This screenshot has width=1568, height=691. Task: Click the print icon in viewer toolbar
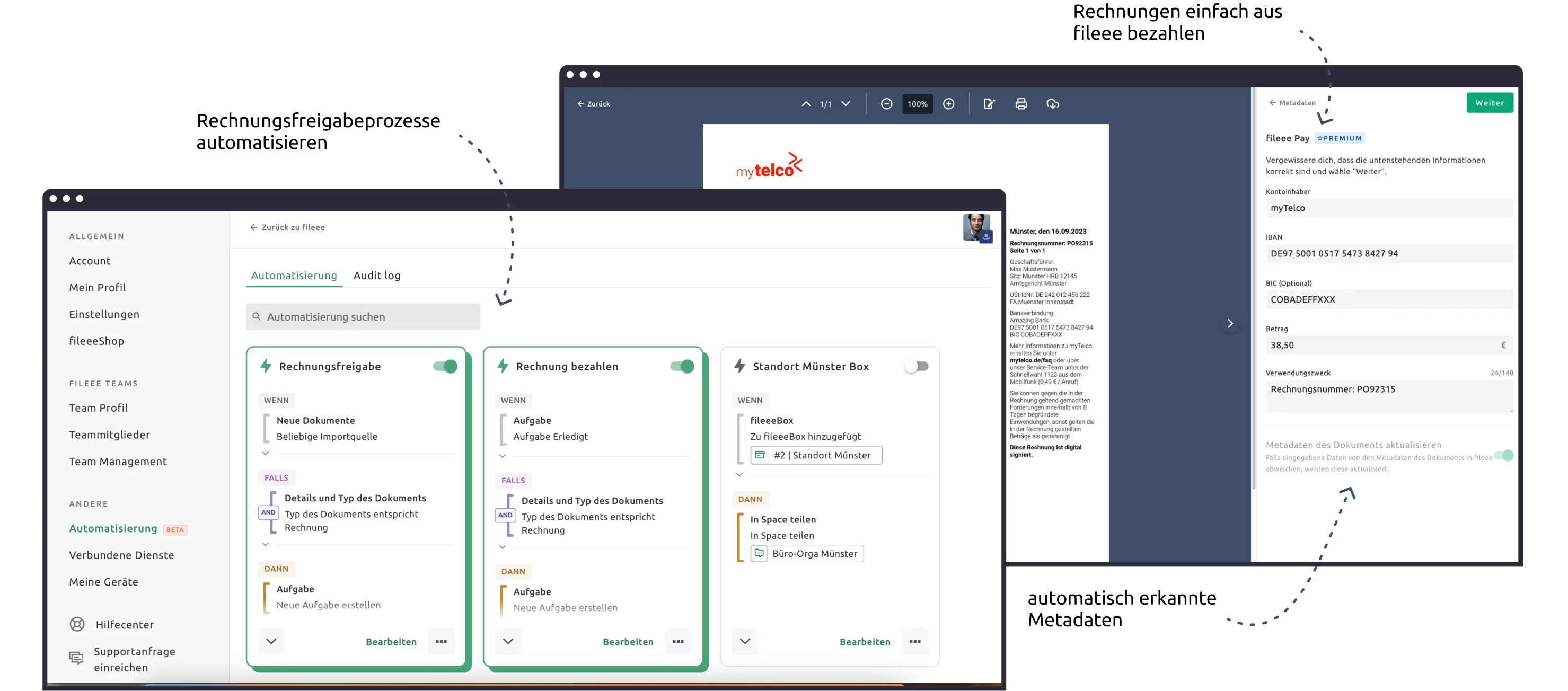pos(1021,104)
